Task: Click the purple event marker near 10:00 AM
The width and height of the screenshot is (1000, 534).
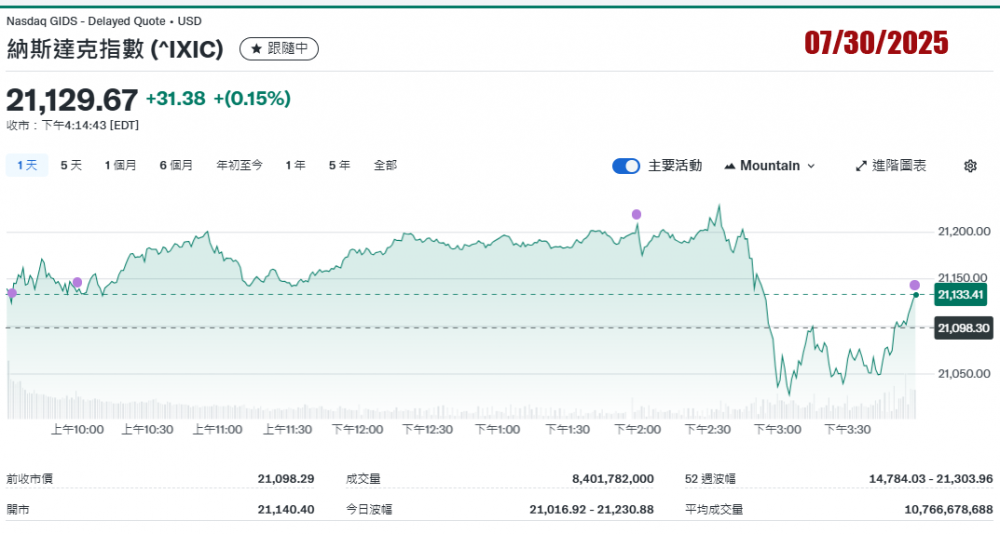Action: coord(77,282)
